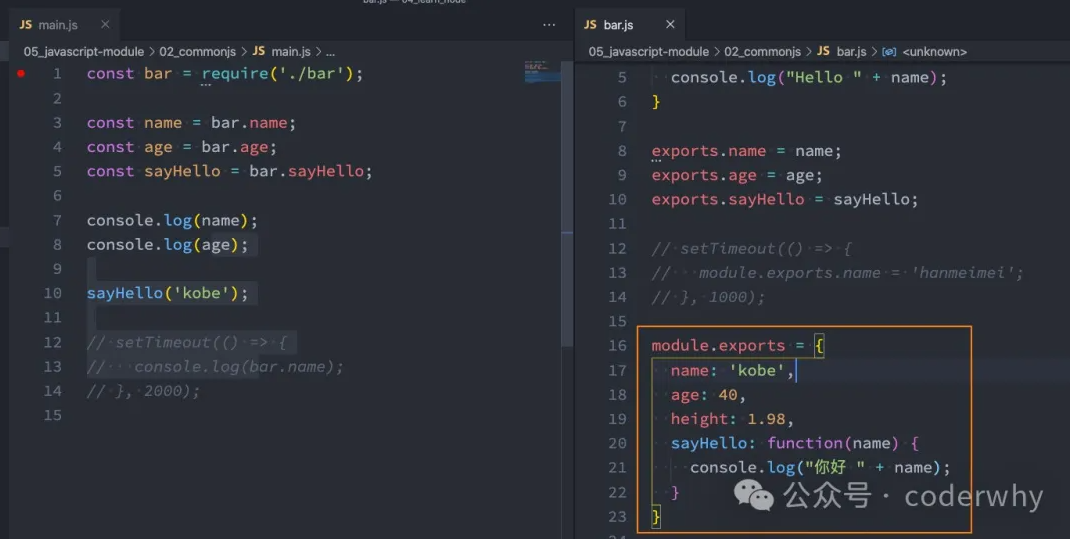Click bar.js file in right breadcrumb
This screenshot has height=539, width=1070.
[x=851, y=52]
